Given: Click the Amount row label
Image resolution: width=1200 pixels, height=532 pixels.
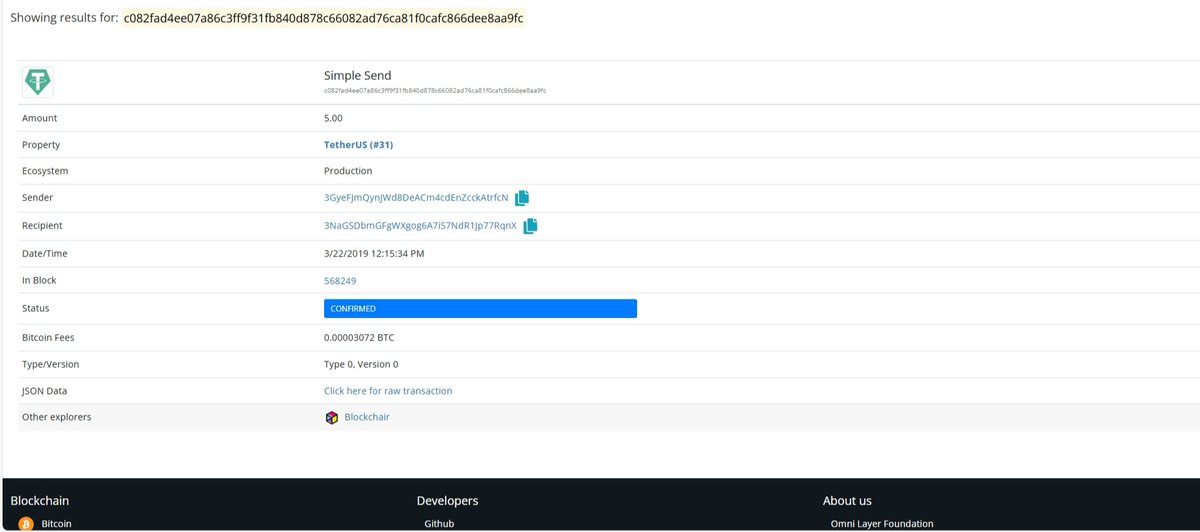Looking at the screenshot, I should point(39,118).
